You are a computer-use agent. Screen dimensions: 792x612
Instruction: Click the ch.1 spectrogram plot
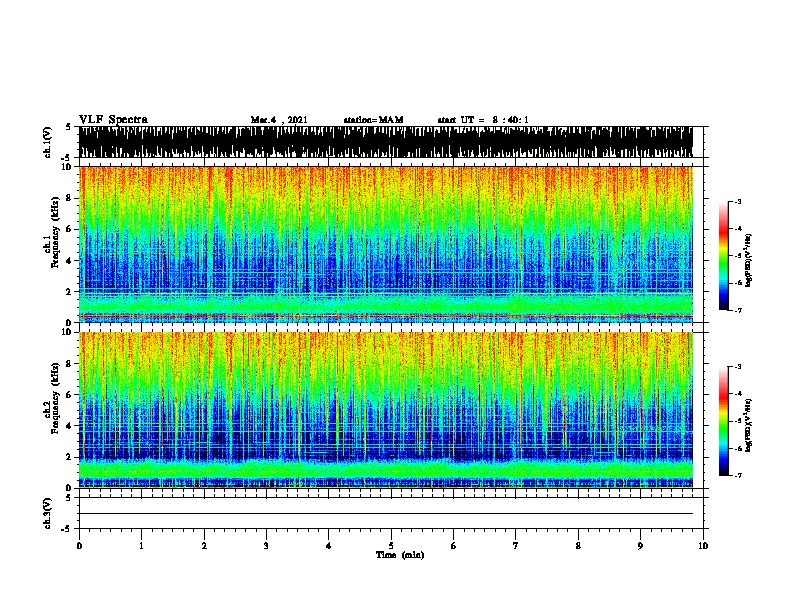pos(386,244)
